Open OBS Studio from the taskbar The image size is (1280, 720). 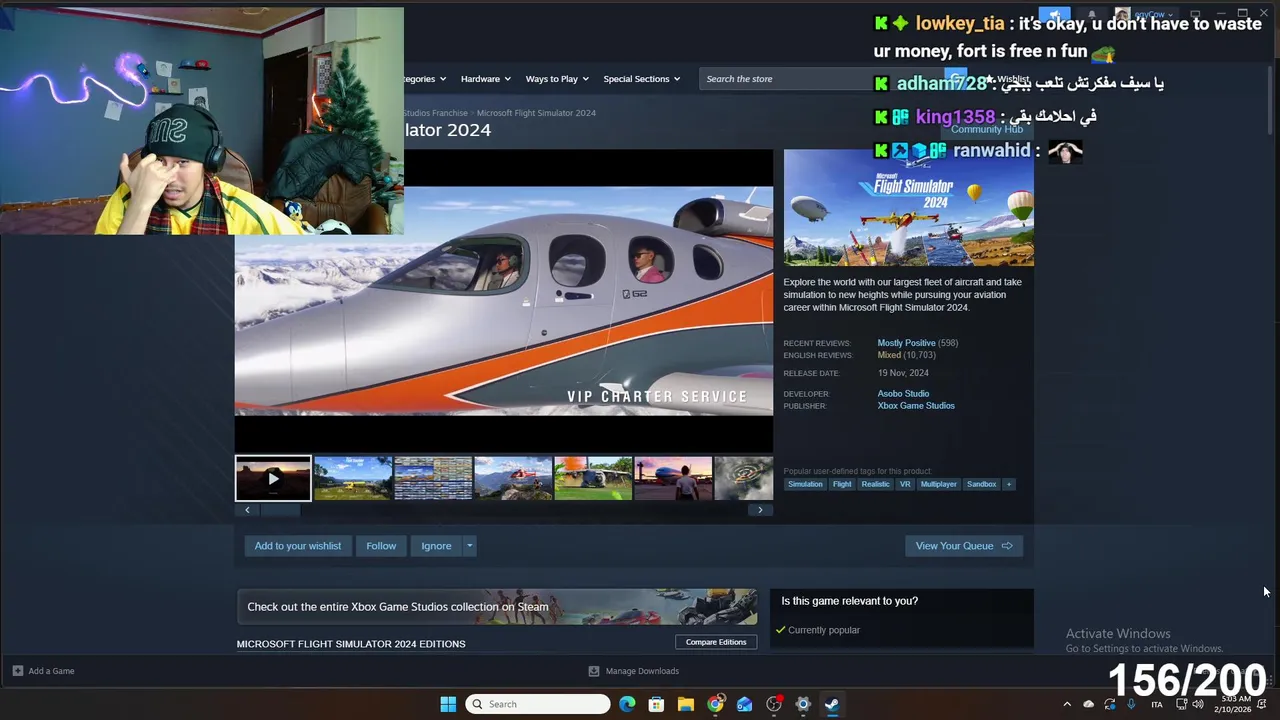click(773, 704)
